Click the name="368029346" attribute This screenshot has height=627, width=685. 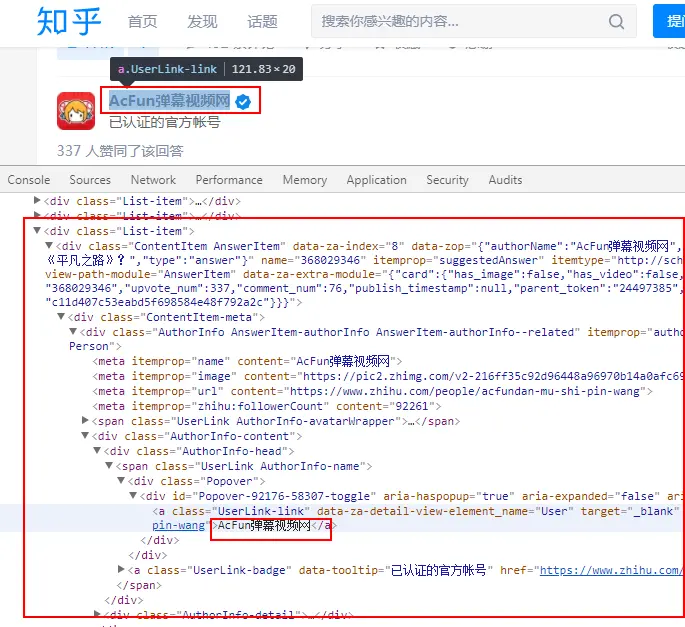pos(313,260)
